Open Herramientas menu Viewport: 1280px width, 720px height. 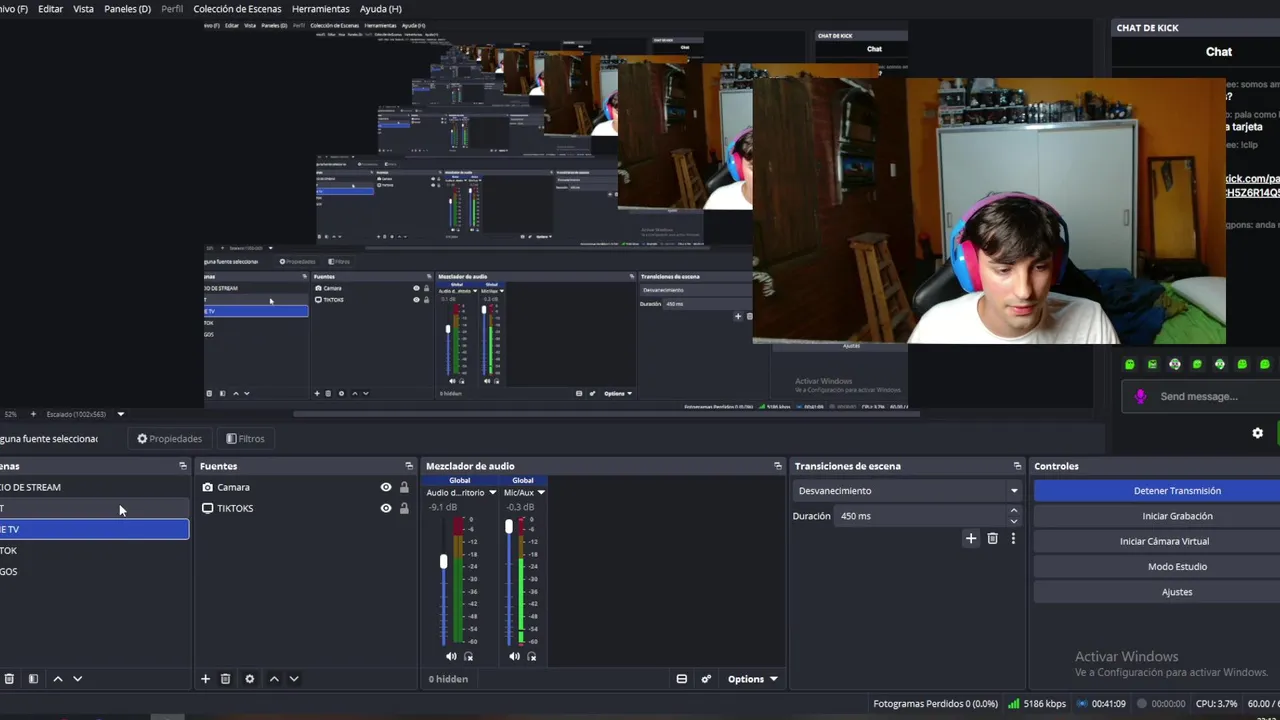point(321,9)
